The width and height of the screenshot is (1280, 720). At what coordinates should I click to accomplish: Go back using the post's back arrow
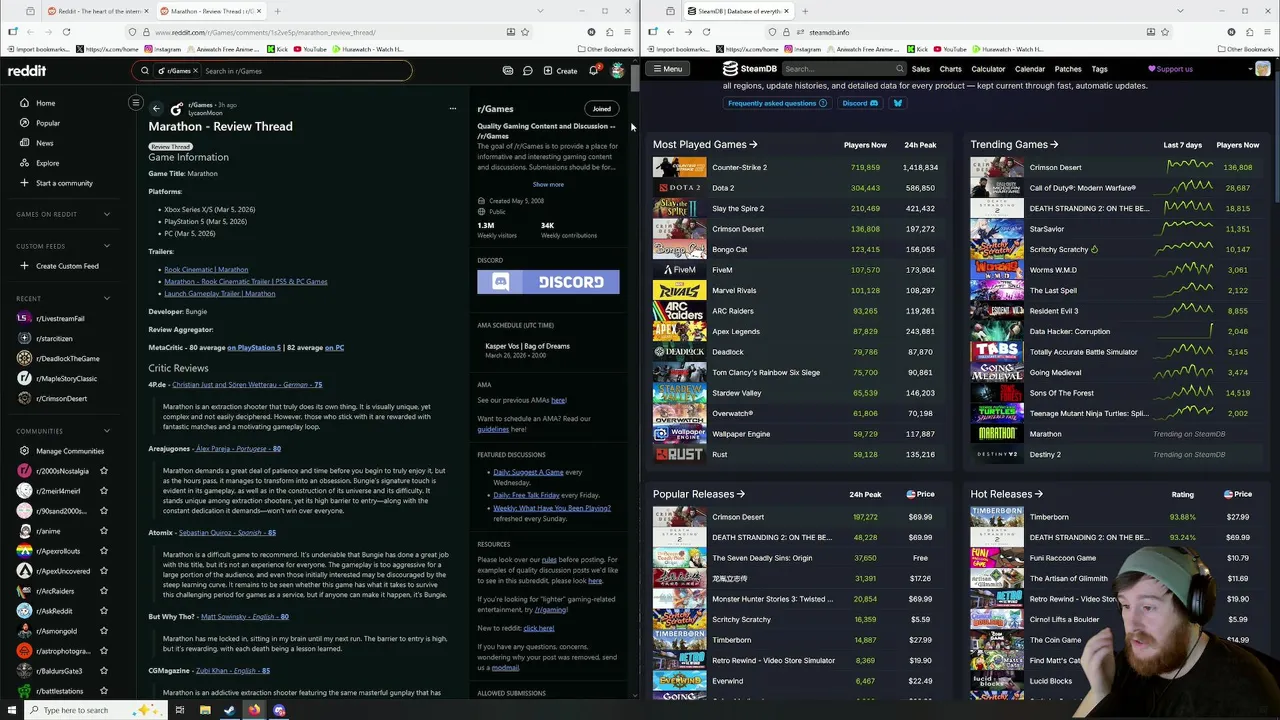[x=156, y=108]
